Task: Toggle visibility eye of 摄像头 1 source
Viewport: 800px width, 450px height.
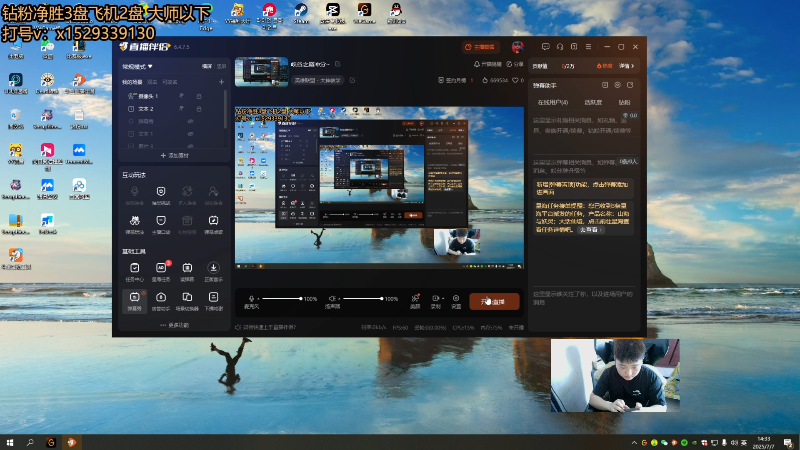Action: [182, 96]
